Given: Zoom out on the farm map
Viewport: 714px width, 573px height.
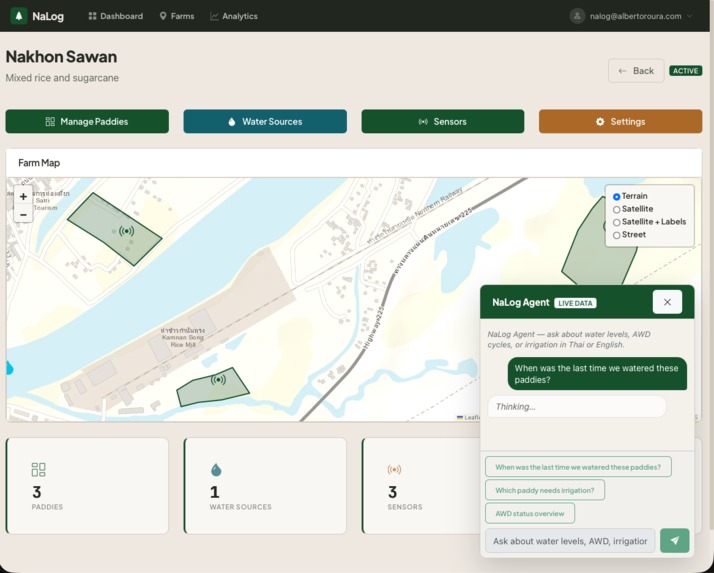Looking at the screenshot, I should coord(23,215).
